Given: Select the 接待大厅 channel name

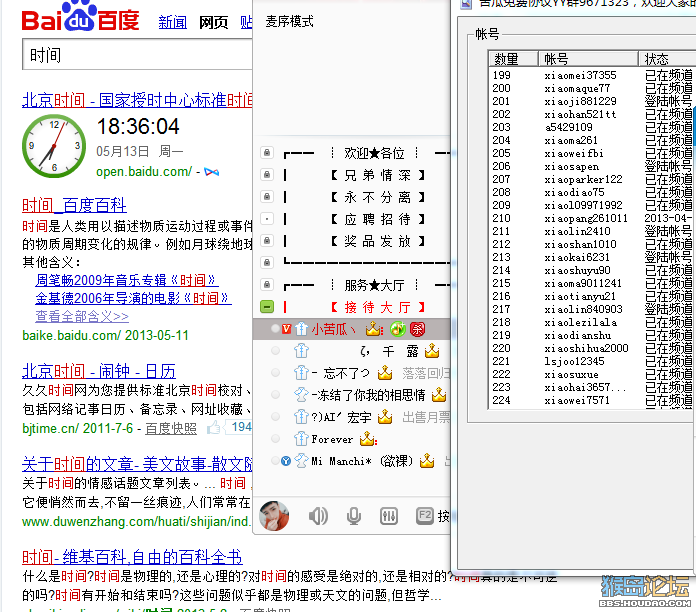Looking at the screenshot, I should coord(378,307).
